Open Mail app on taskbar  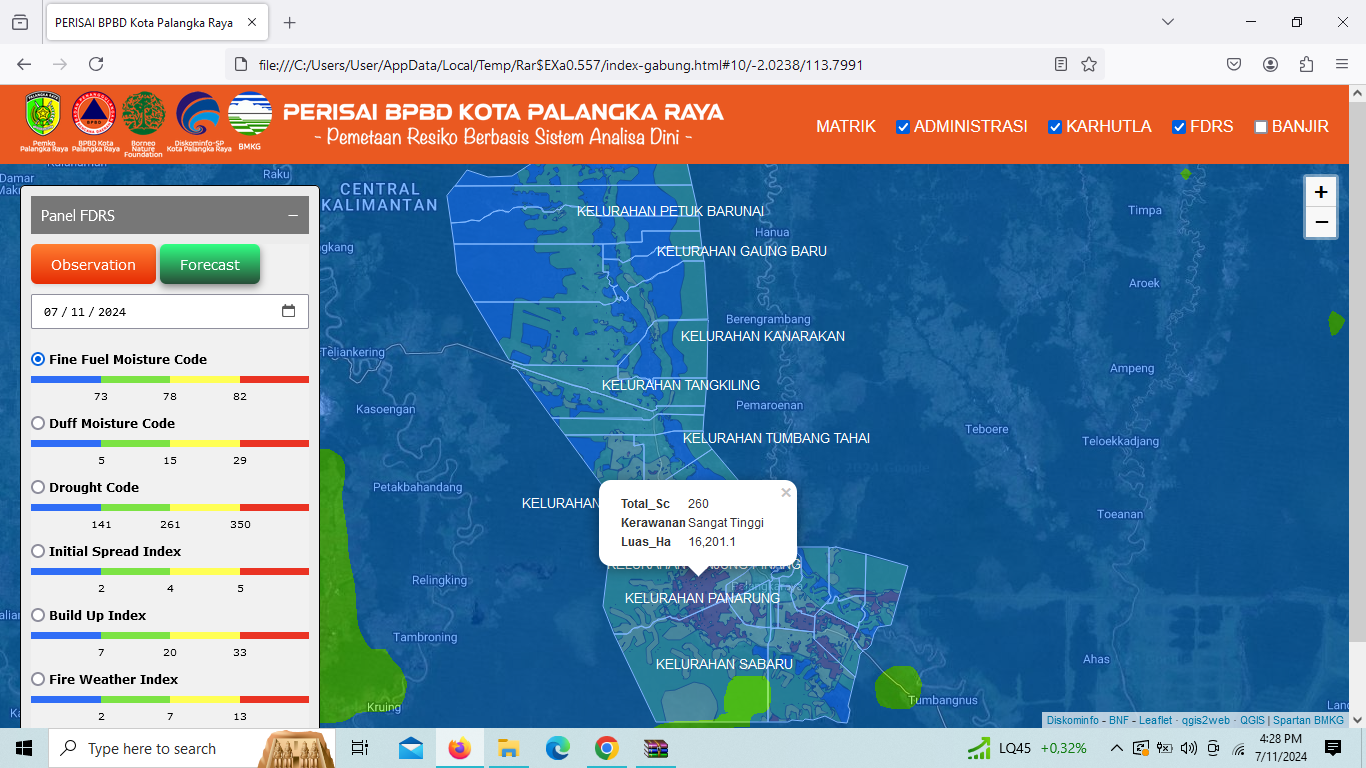(x=411, y=748)
